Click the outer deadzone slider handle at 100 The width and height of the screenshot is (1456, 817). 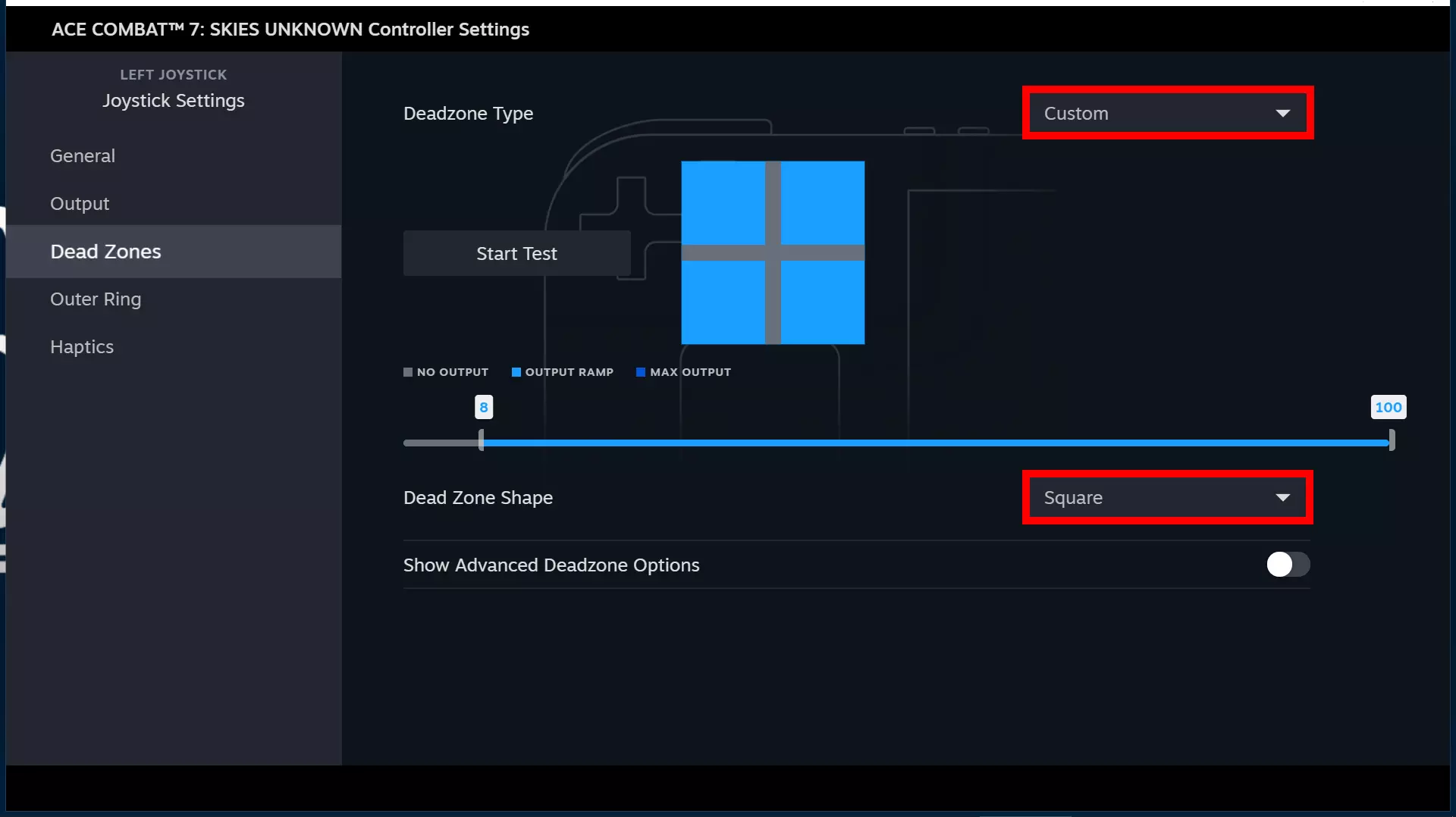[x=1392, y=440]
